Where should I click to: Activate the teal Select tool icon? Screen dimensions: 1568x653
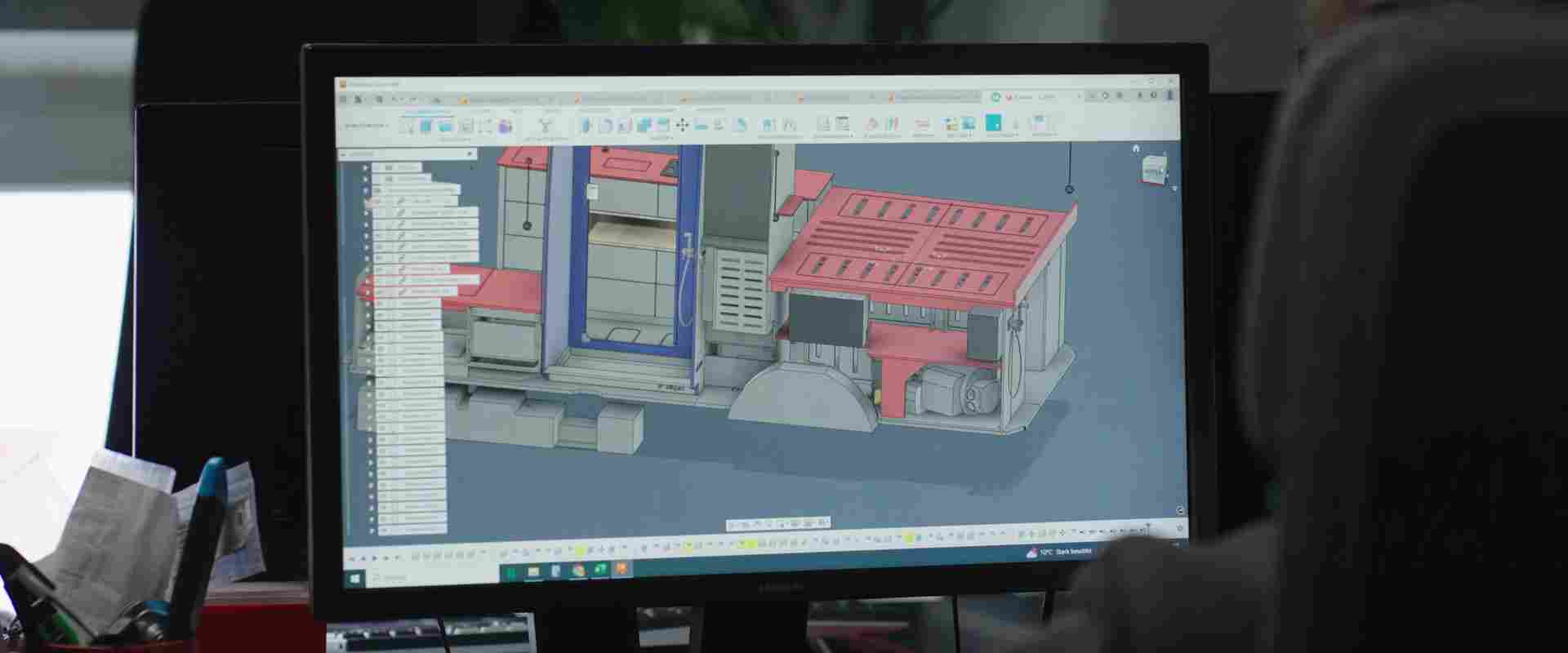[992, 123]
